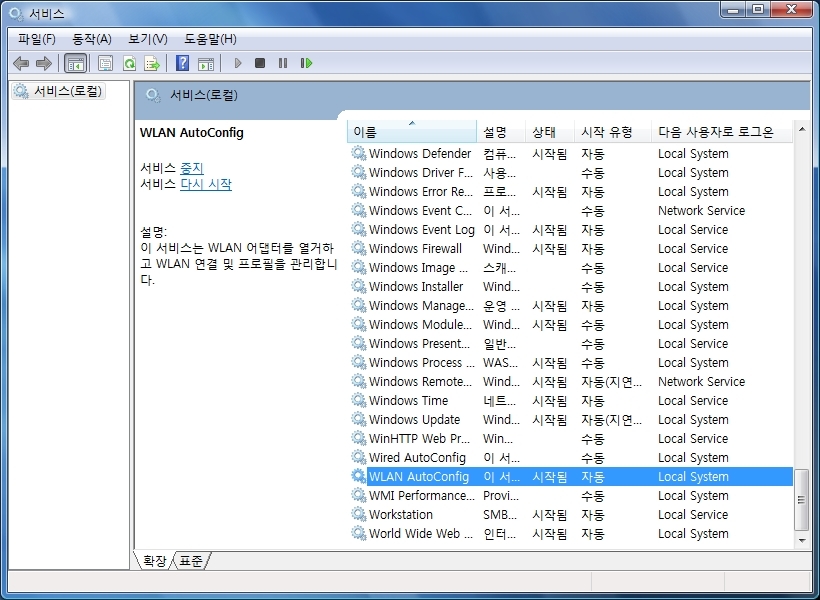Click 자동(지연... in Windows Update row
The width and height of the screenshot is (820, 600).
tap(611, 420)
